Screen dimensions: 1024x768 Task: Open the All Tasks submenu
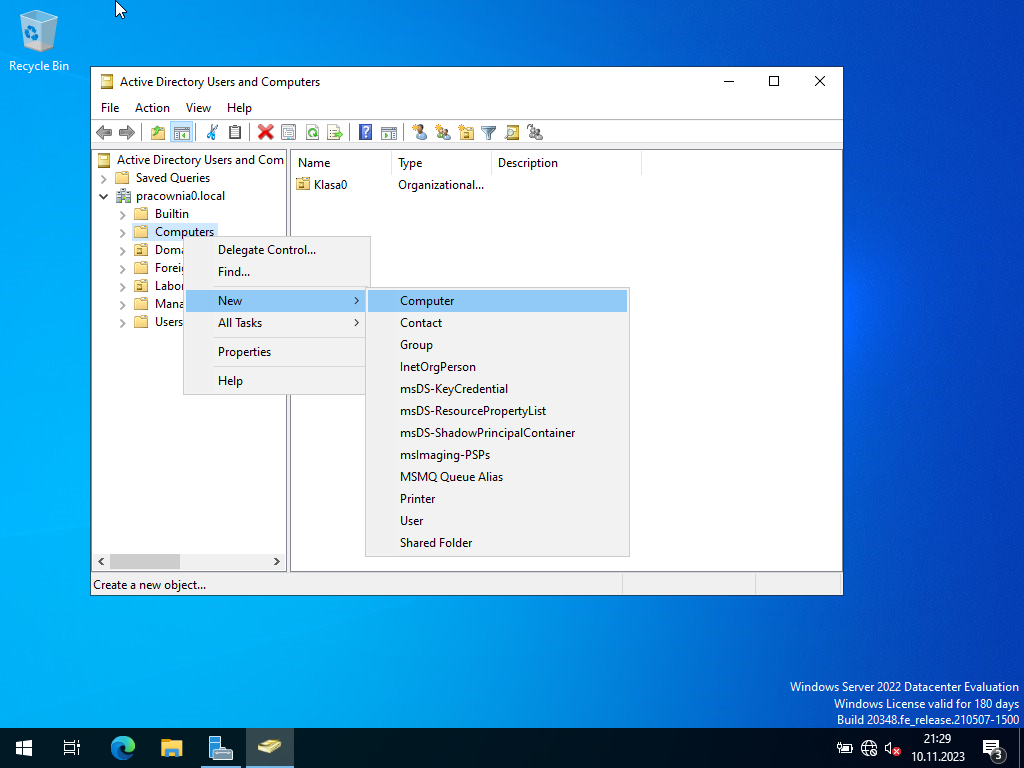point(276,323)
